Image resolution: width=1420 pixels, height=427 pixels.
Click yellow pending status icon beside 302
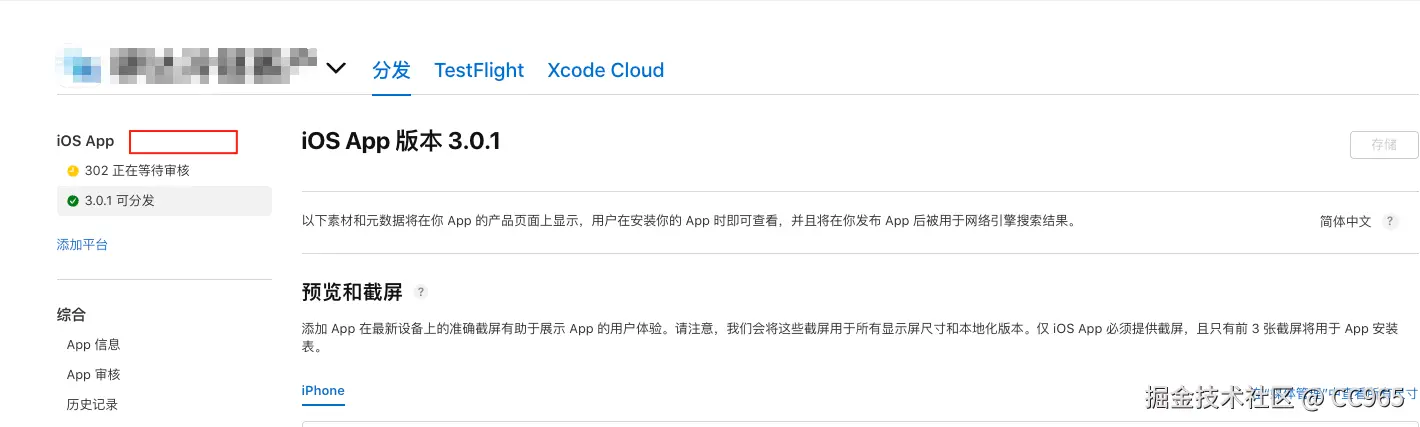[x=72, y=171]
